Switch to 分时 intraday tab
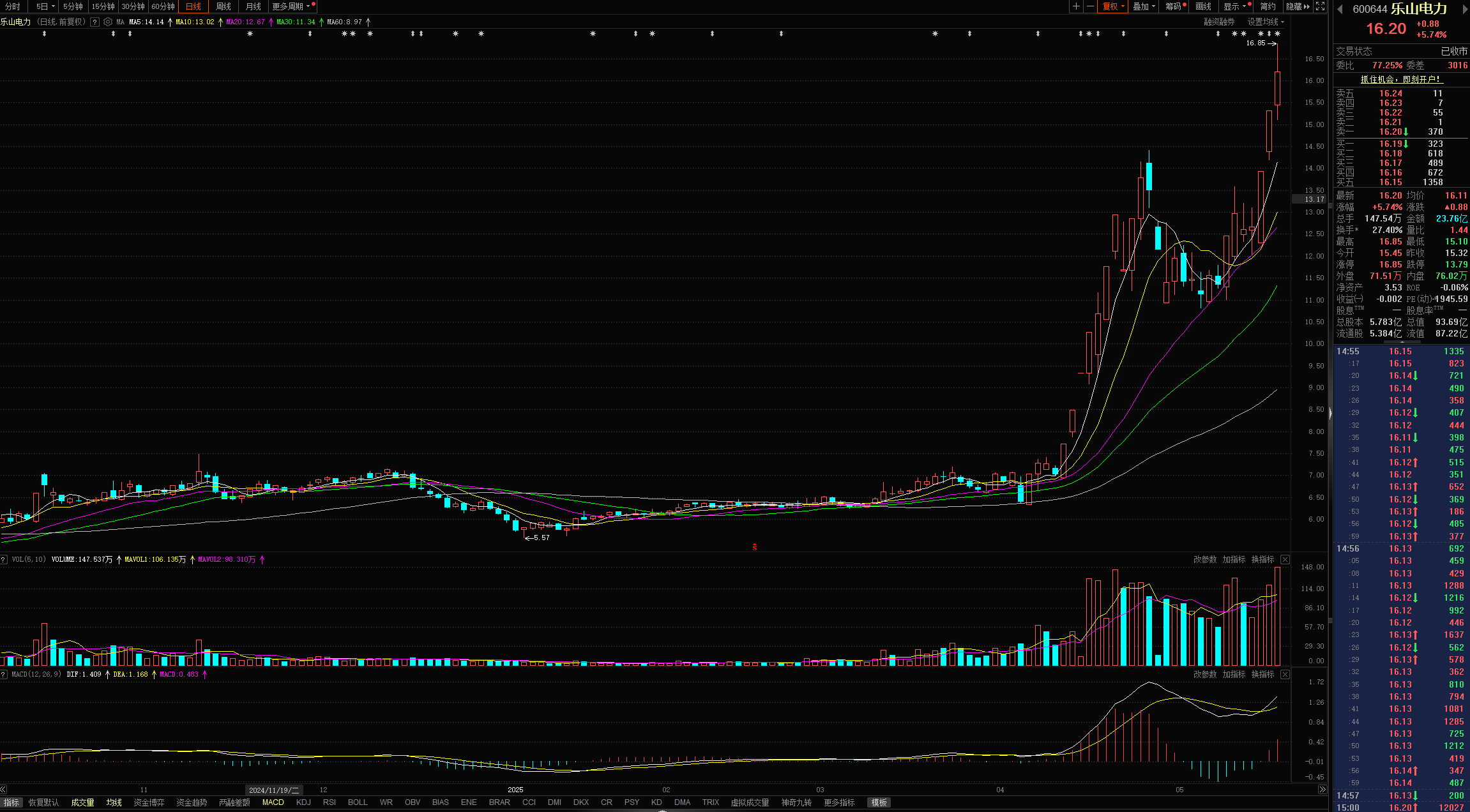The height and width of the screenshot is (812, 1470). pos(13,6)
